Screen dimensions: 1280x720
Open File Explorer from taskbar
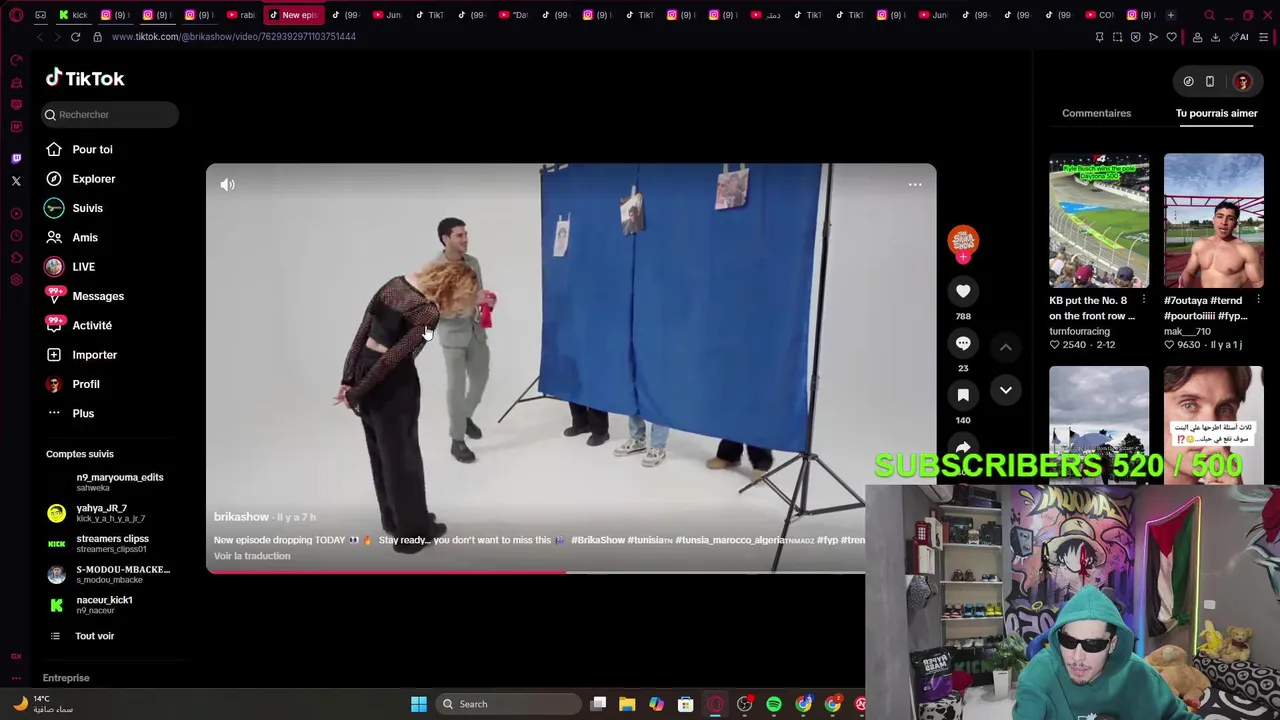627,704
